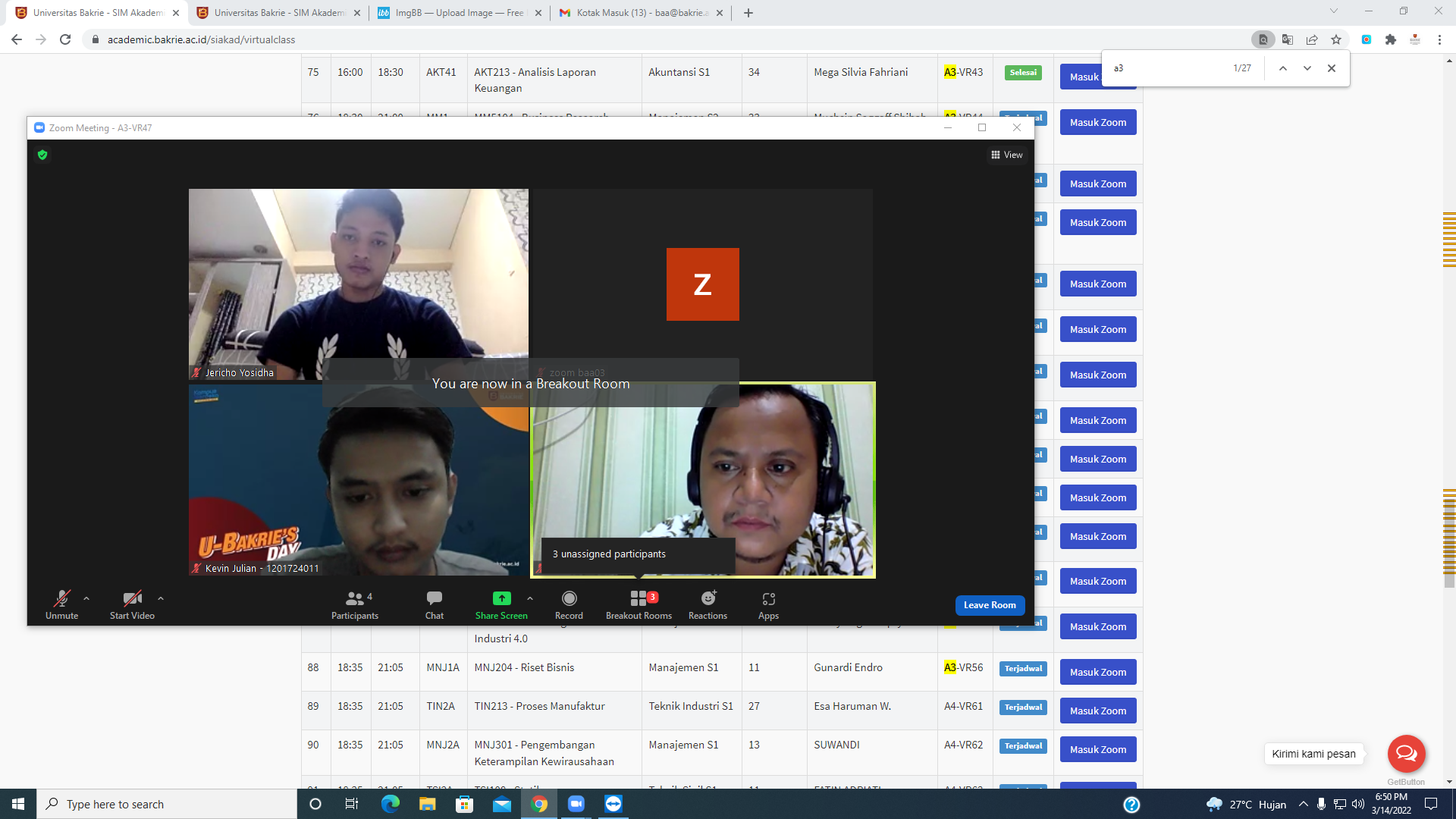
Task: Open Breakout Rooms management
Action: pyautogui.click(x=639, y=604)
